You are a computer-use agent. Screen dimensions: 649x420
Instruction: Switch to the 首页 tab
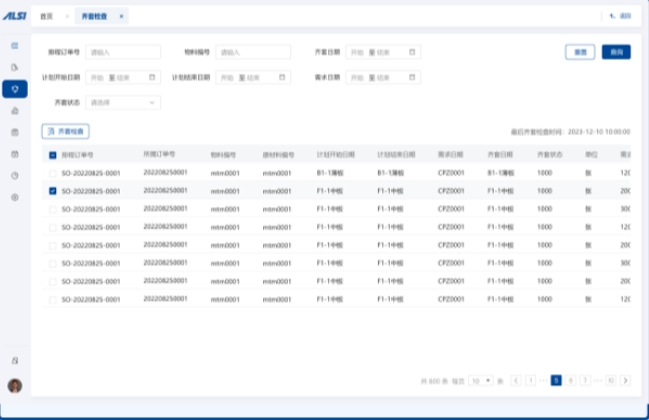tap(46, 17)
